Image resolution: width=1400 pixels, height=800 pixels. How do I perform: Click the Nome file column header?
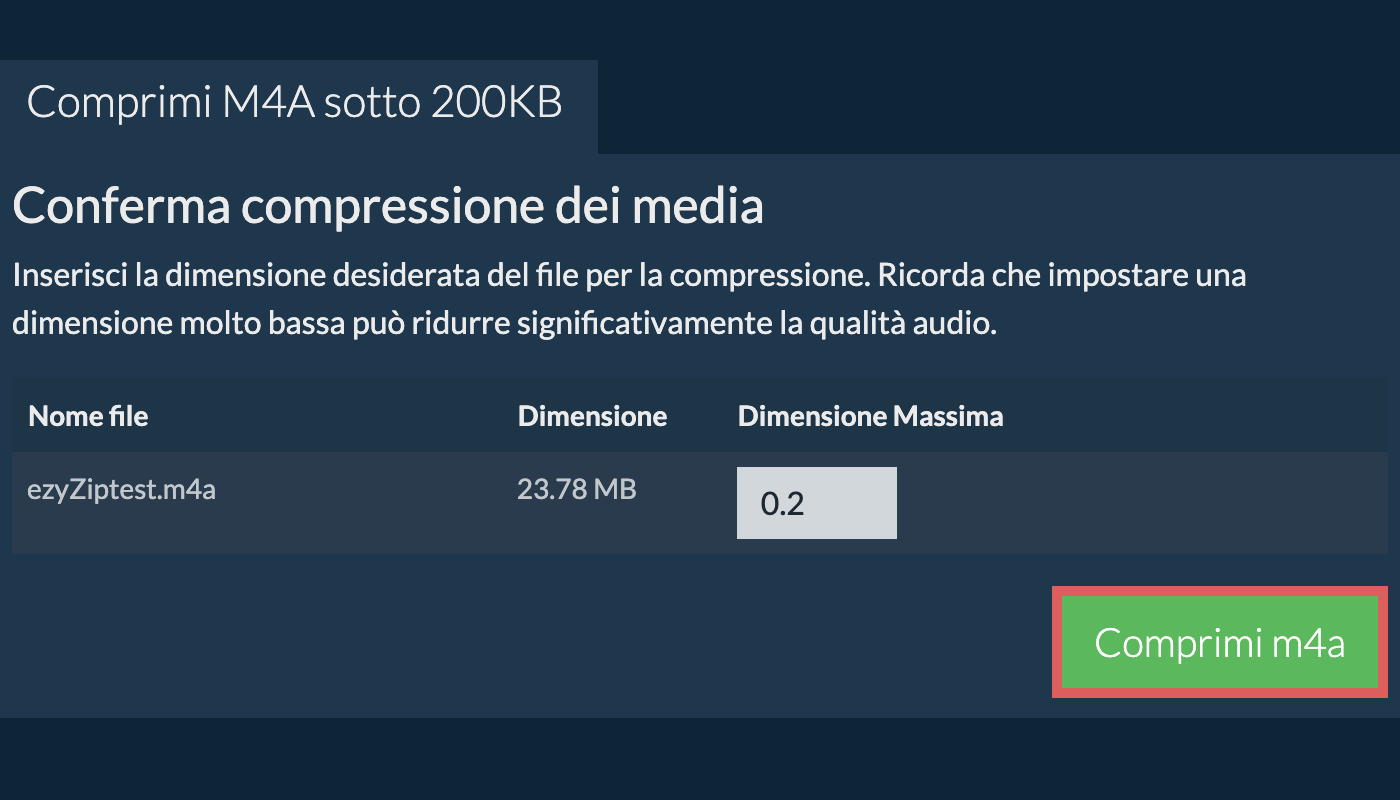[x=88, y=416]
